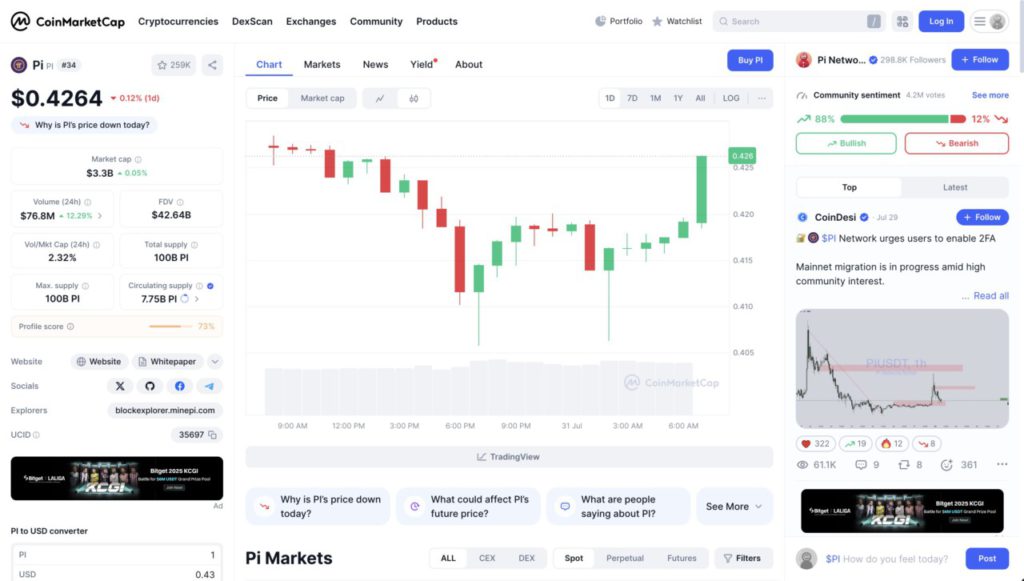This screenshot has height=581, width=1024.
Task: Switch chart to candlestick view icon
Action: coord(413,99)
